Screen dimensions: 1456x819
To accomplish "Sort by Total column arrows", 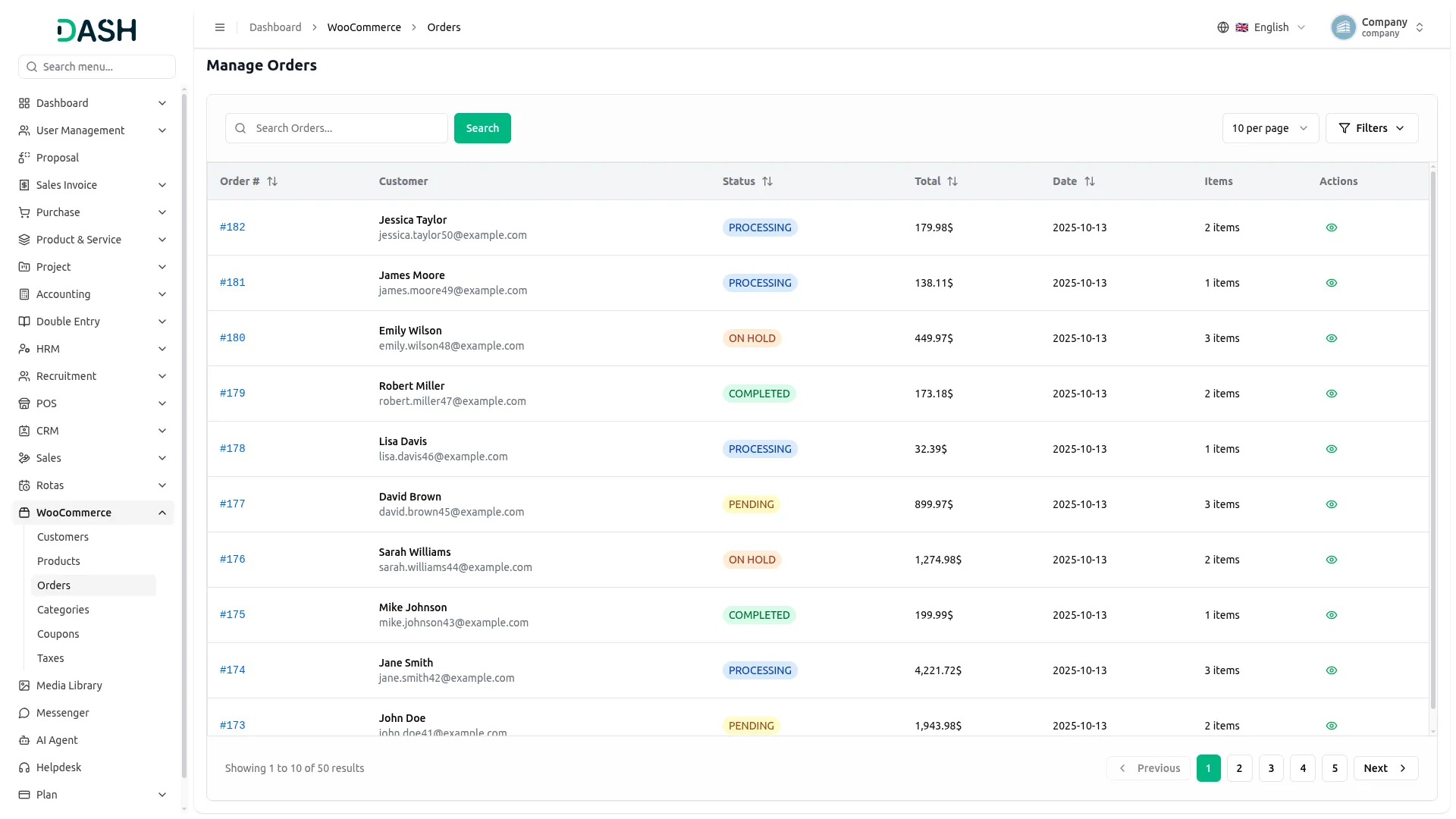I will (x=952, y=181).
